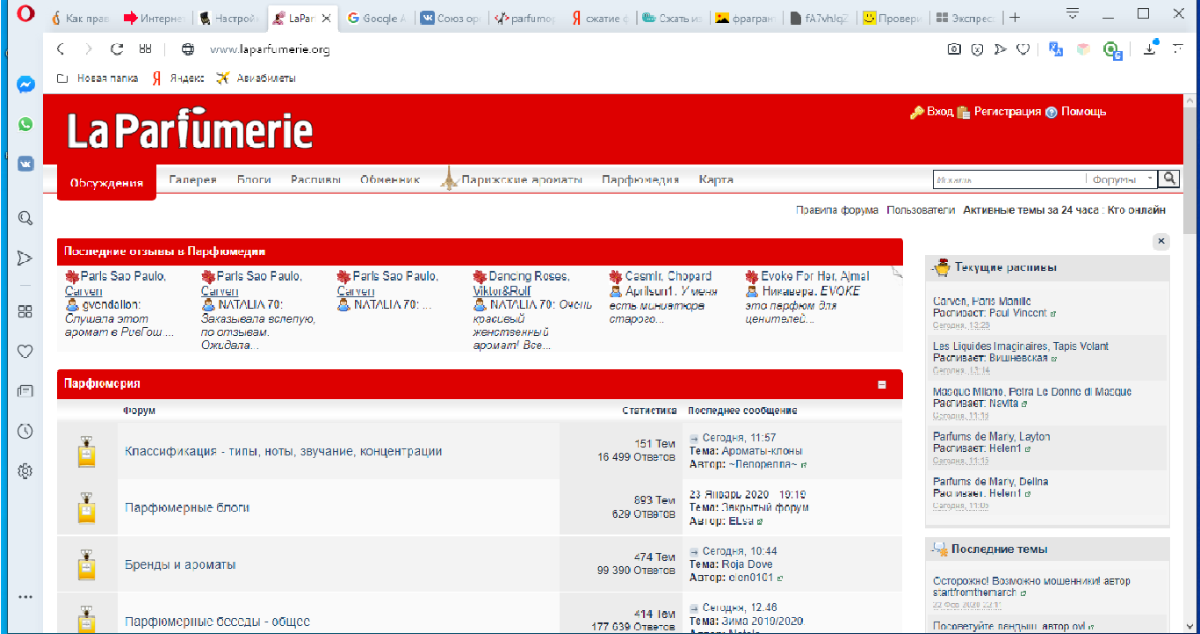
Task: Run the forum search with the magnifier button
Action: pos(1169,179)
